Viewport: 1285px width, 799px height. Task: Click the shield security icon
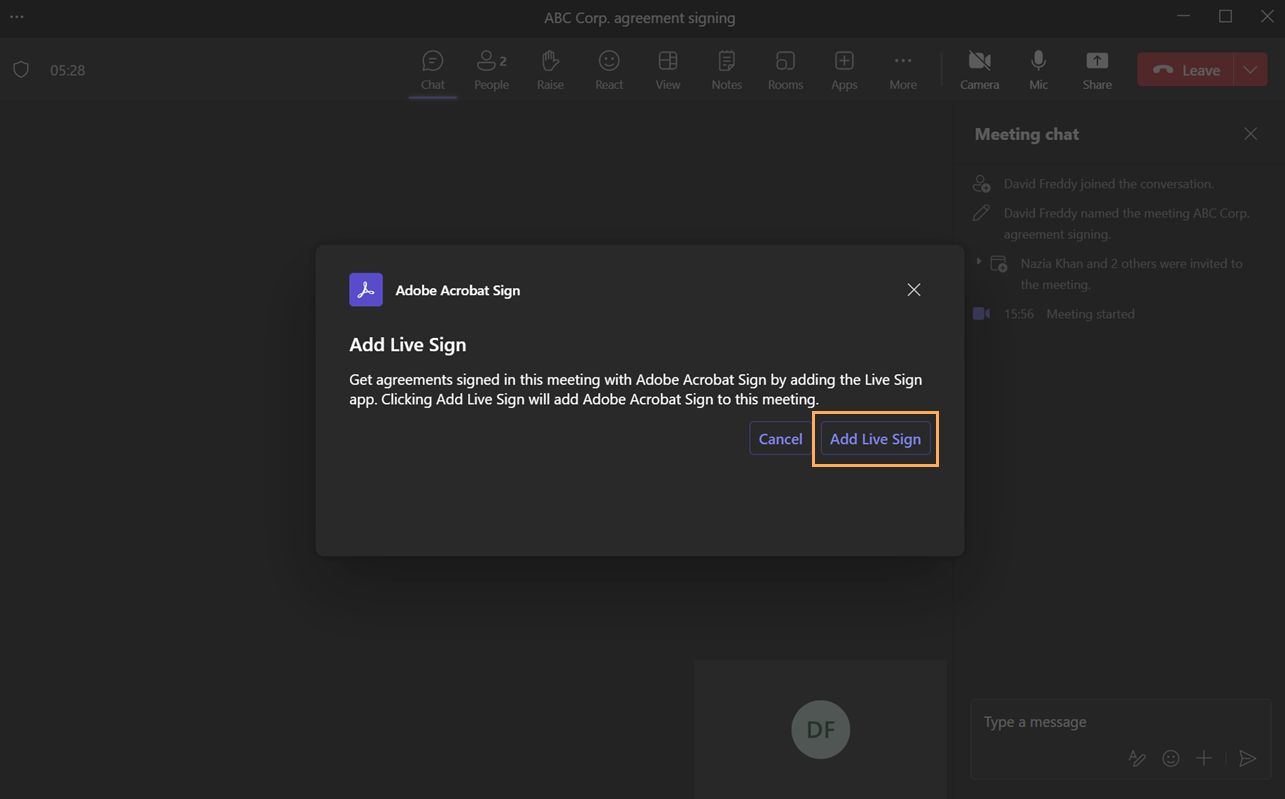click(x=21, y=70)
